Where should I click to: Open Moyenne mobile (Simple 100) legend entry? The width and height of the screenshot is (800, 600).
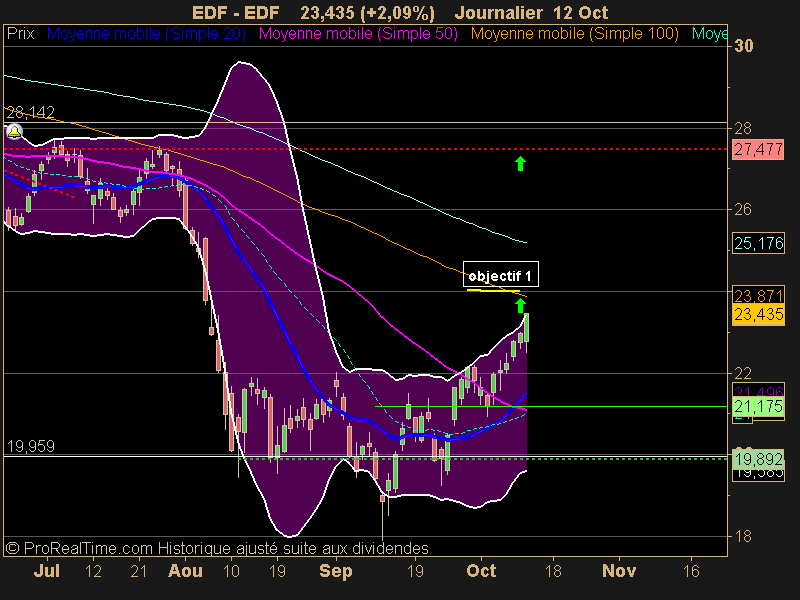[574, 34]
